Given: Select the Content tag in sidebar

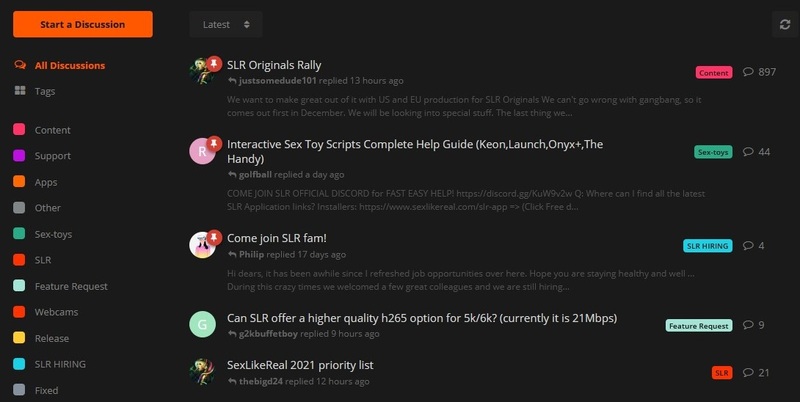Looking at the screenshot, I should tap(52, 130).
